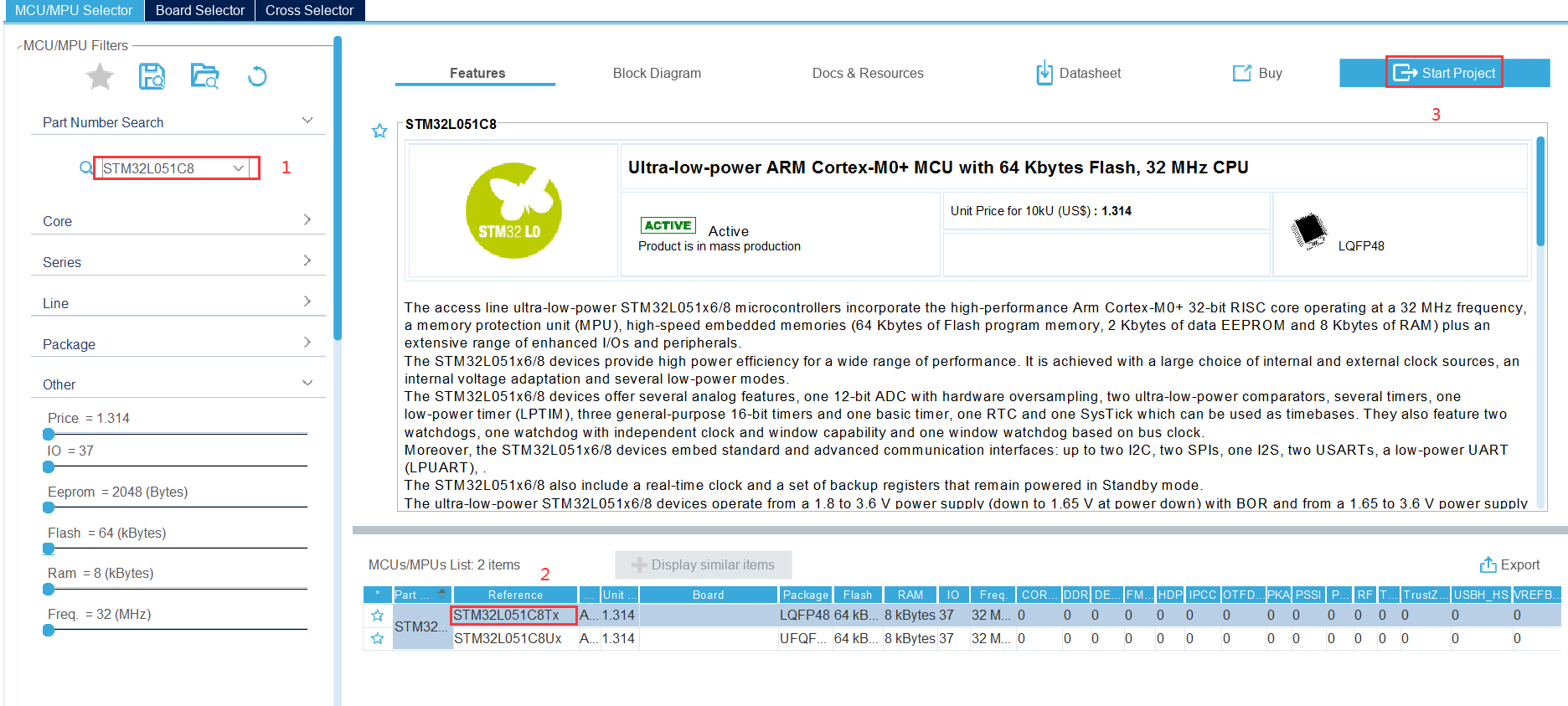Click the search magnifier icon beside part number
The height and width of the screenshot is (706, 1568).
85,167
